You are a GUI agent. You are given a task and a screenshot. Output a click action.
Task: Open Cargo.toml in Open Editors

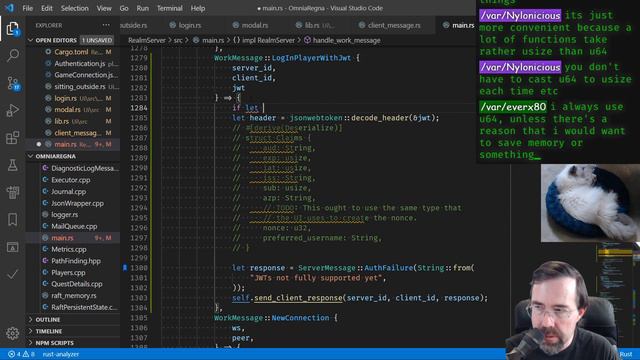pyautogui.click(x=73, y=52)
